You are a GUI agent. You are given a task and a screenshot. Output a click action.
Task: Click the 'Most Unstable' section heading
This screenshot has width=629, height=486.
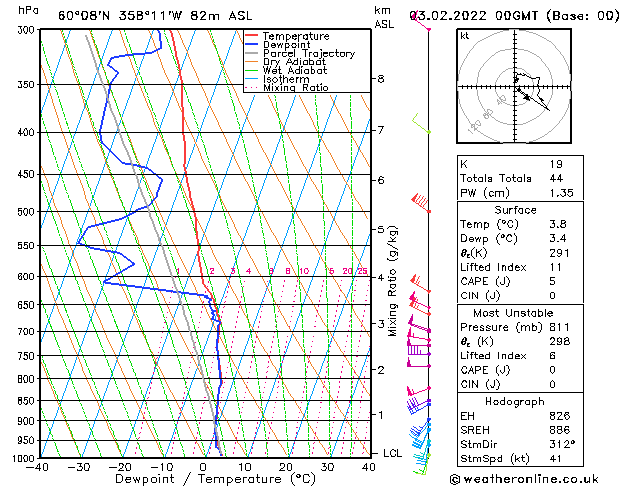tap(513, 313)
